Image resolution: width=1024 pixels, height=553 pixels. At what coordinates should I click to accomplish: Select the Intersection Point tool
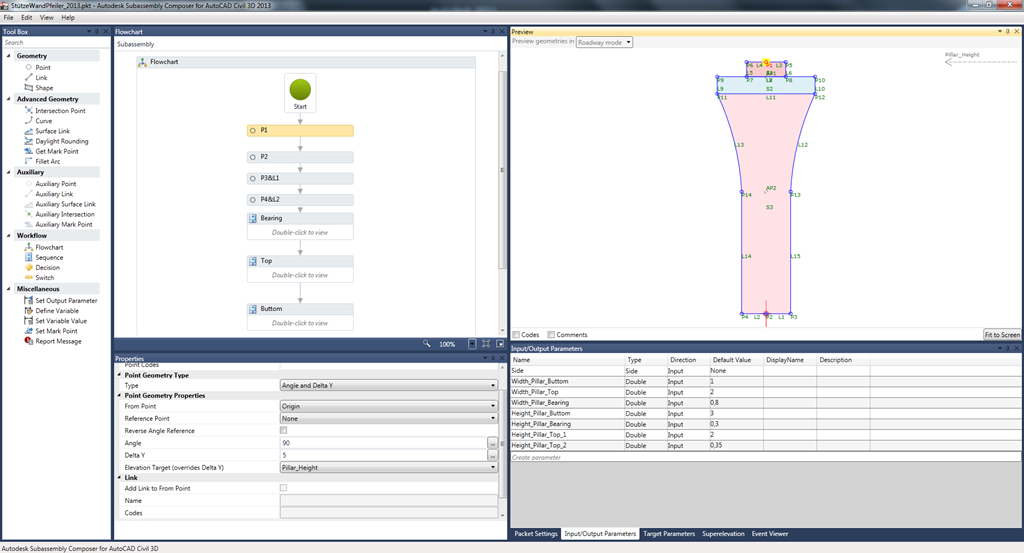[59, 111]
